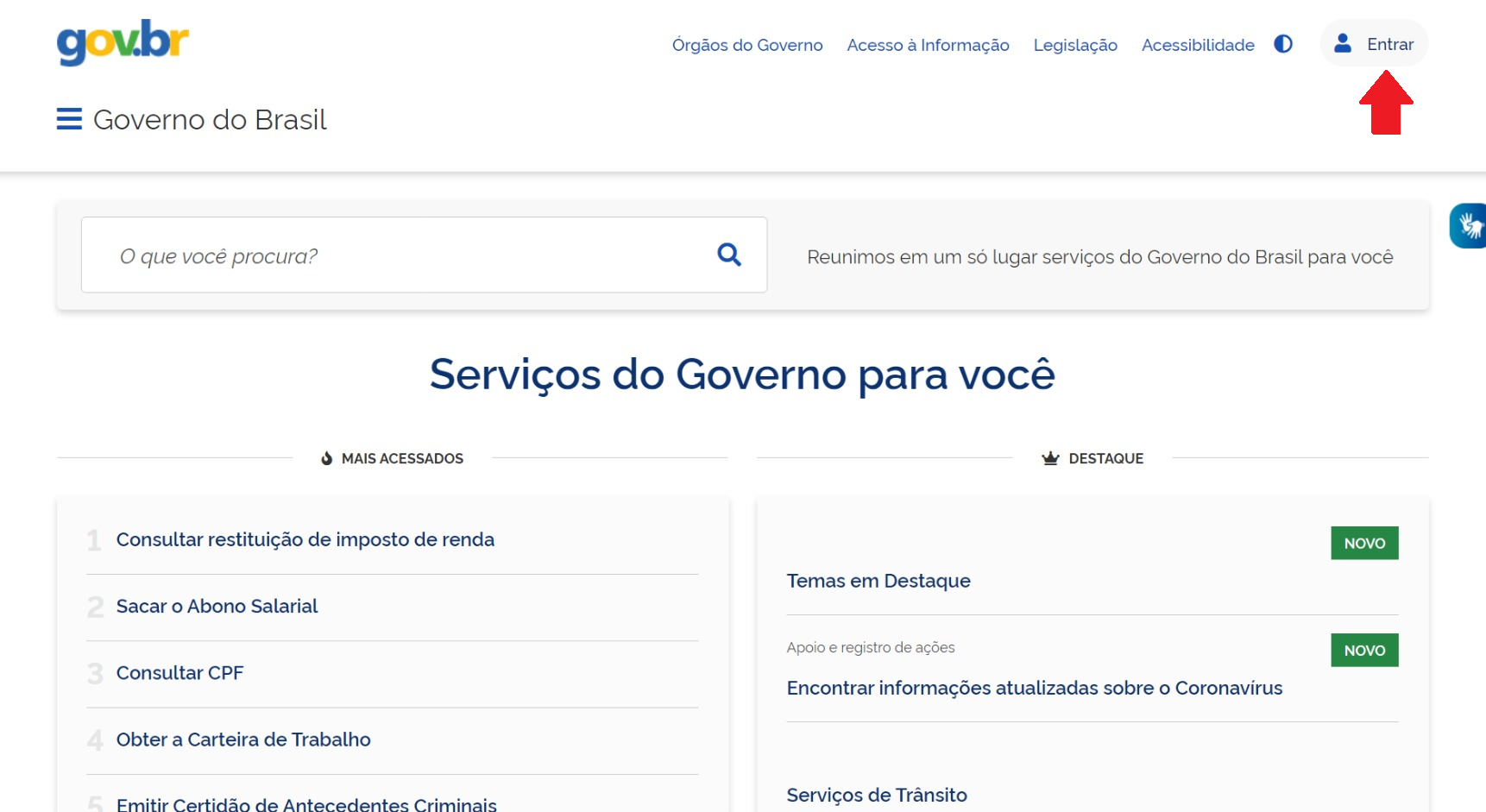
Task: Open Coronavírus updated information link
Action: pos(1035,688)
